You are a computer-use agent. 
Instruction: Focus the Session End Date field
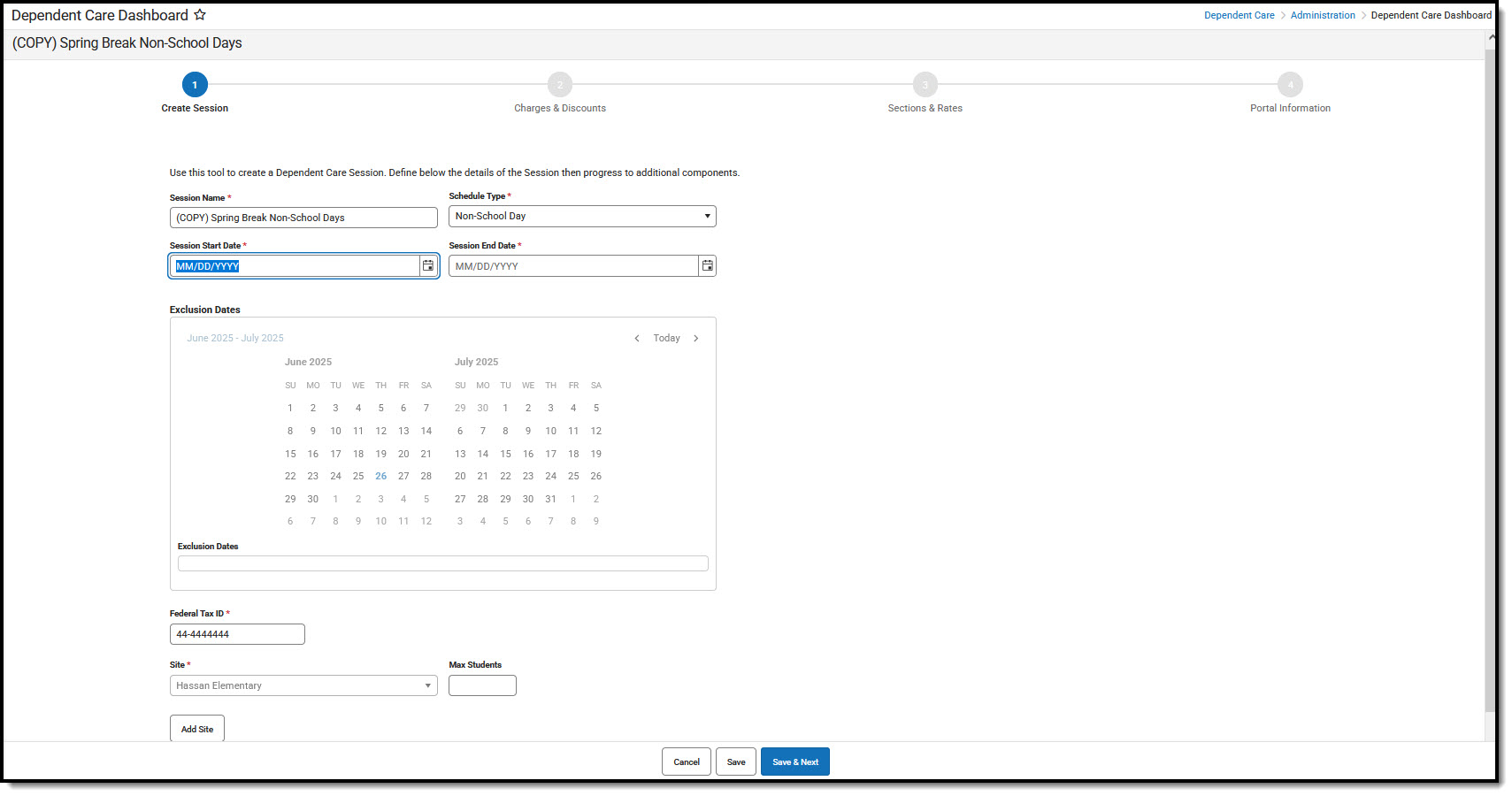[x=573, y=266]
